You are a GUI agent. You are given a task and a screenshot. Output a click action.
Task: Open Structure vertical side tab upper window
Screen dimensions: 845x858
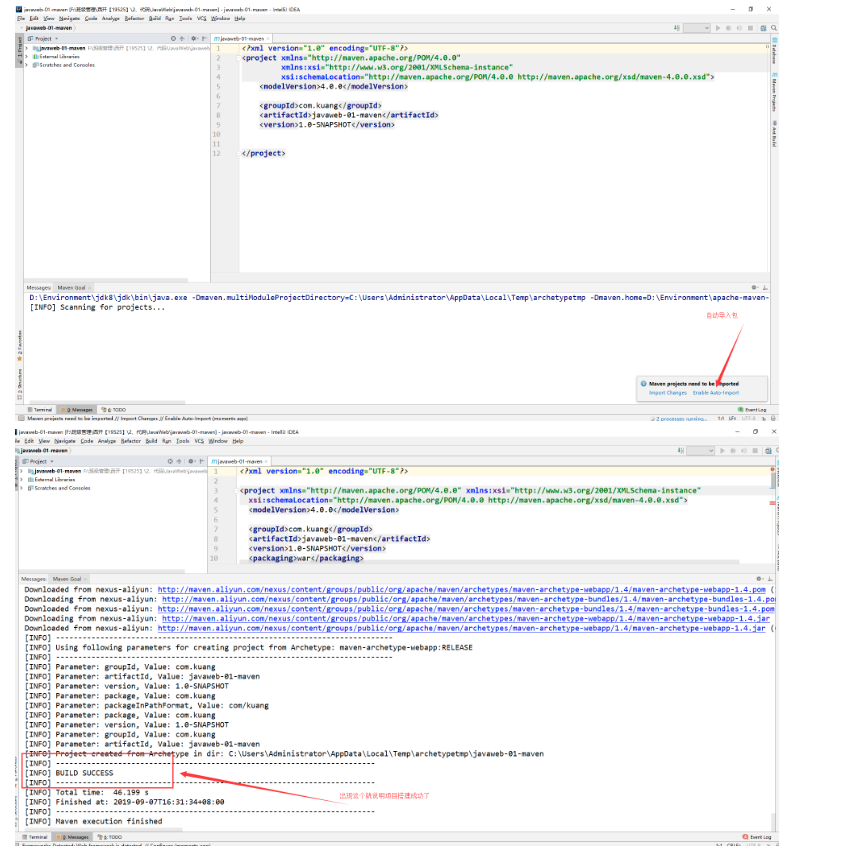click(x=20, y=383)
